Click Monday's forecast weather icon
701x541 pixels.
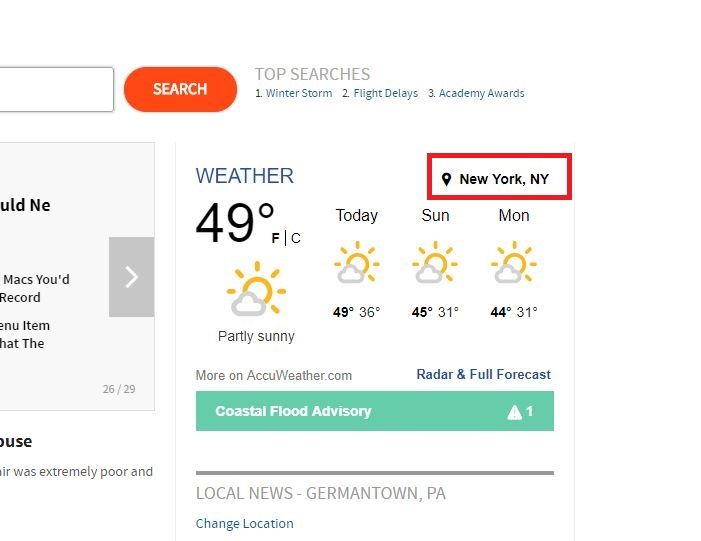(x=513, y=265)
